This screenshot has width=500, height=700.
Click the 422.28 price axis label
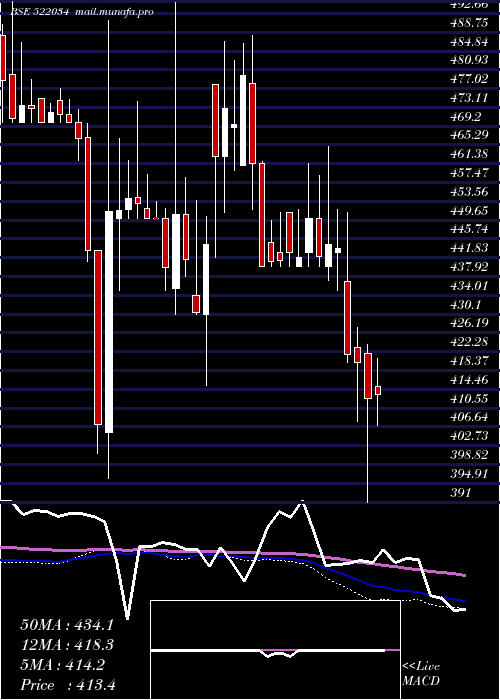coord(470,342)
